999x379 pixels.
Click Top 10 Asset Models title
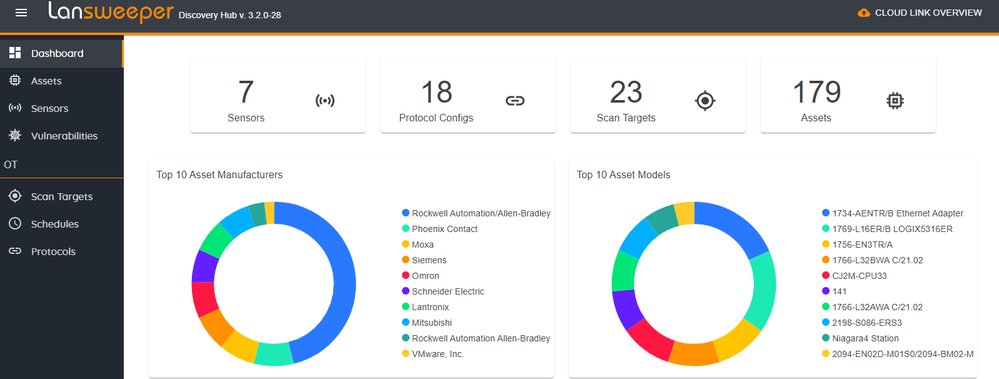pos(623,174)
